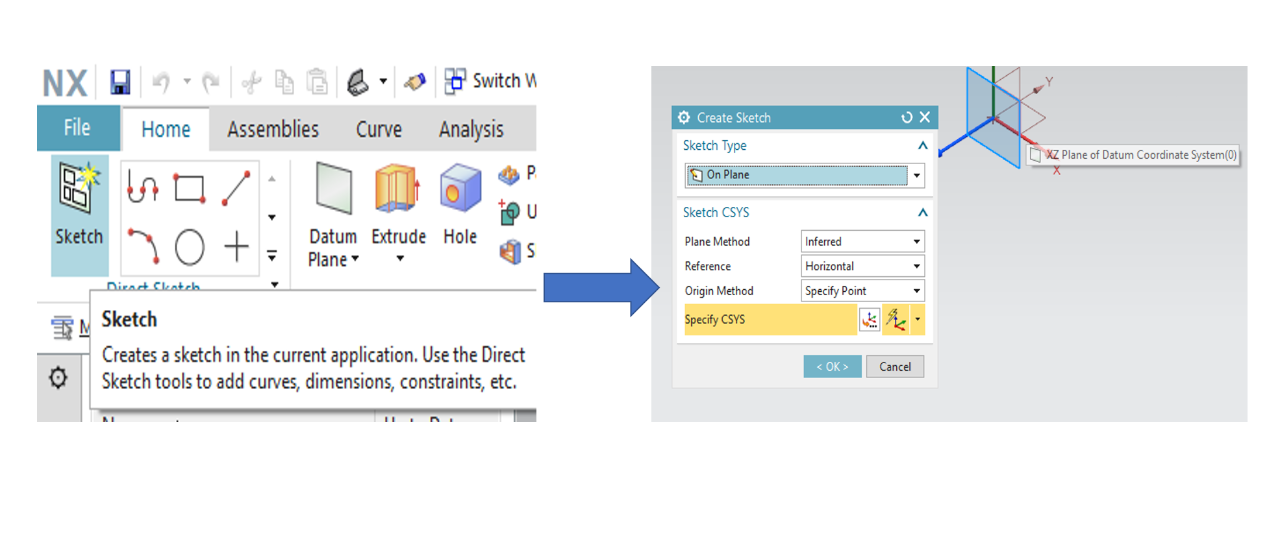Screen dimensions: 1280x546
Task: Click the Save icon in quick access toolbar
Action: coord(120,82)
